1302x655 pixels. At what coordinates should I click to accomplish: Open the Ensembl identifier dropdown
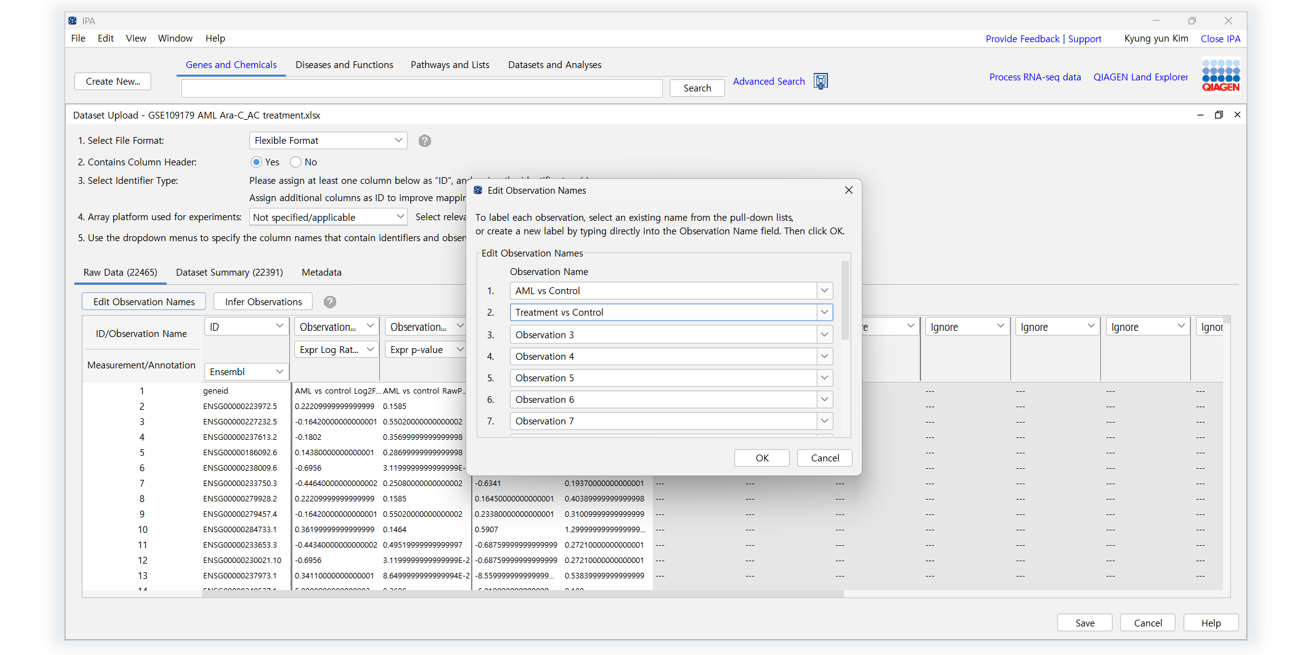(246, 372)
